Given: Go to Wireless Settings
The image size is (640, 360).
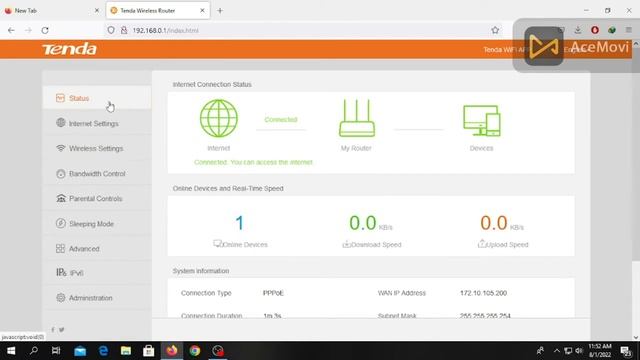Looking at the screenshot, I should (97, 149).
